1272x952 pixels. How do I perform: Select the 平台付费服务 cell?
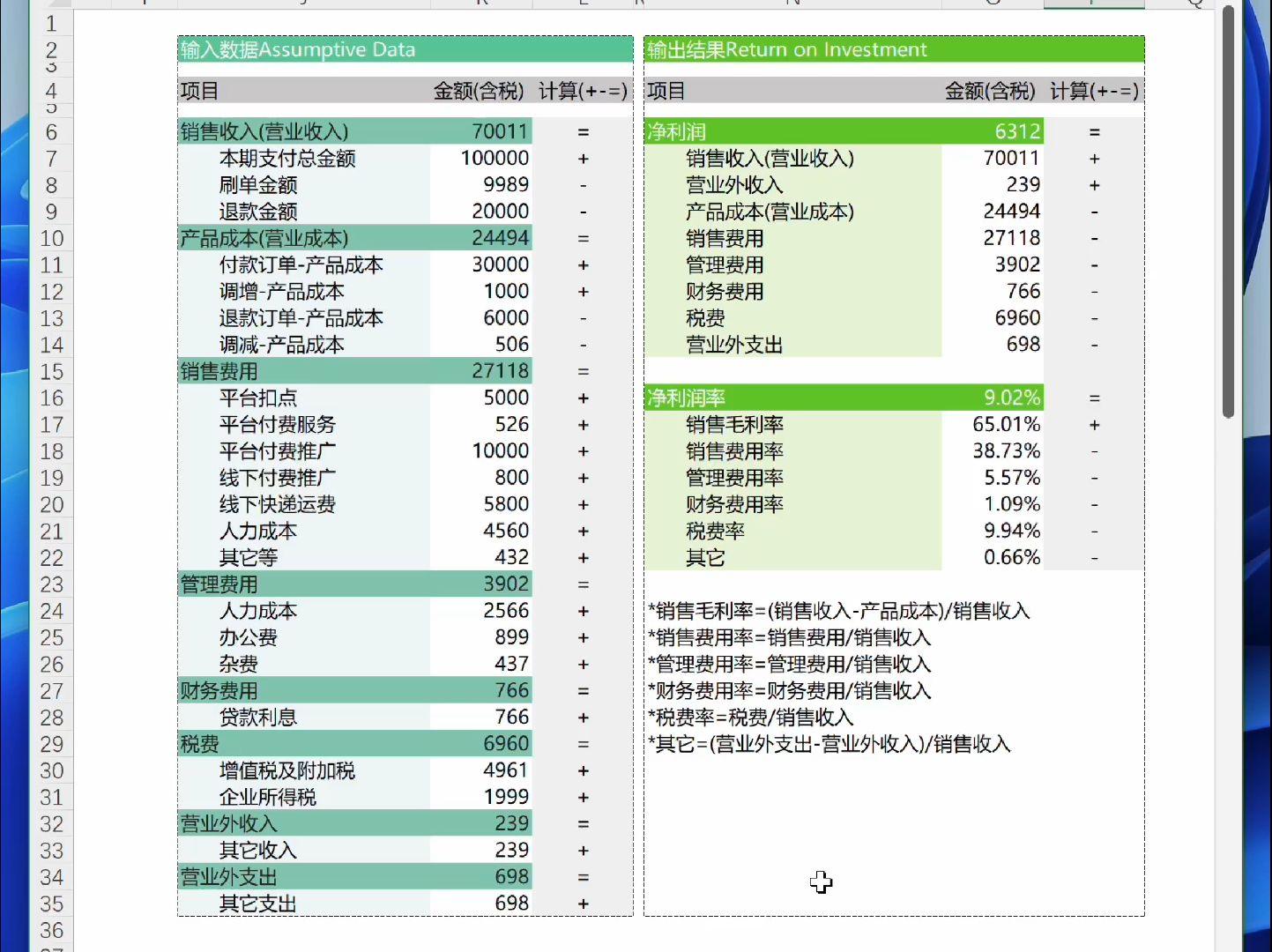[x=304, y=425]
